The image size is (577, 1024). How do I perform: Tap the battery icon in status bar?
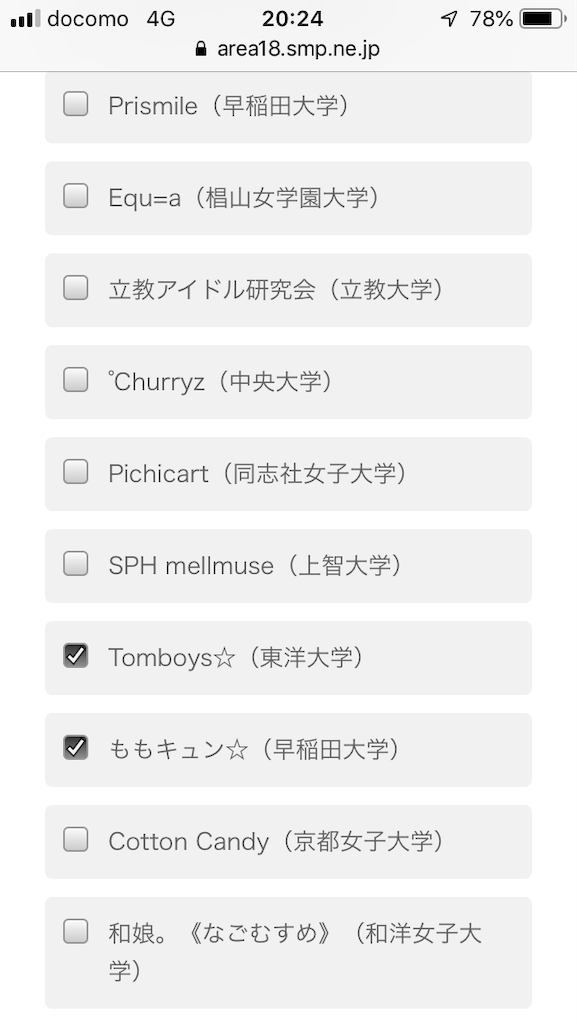click(542, 19)
